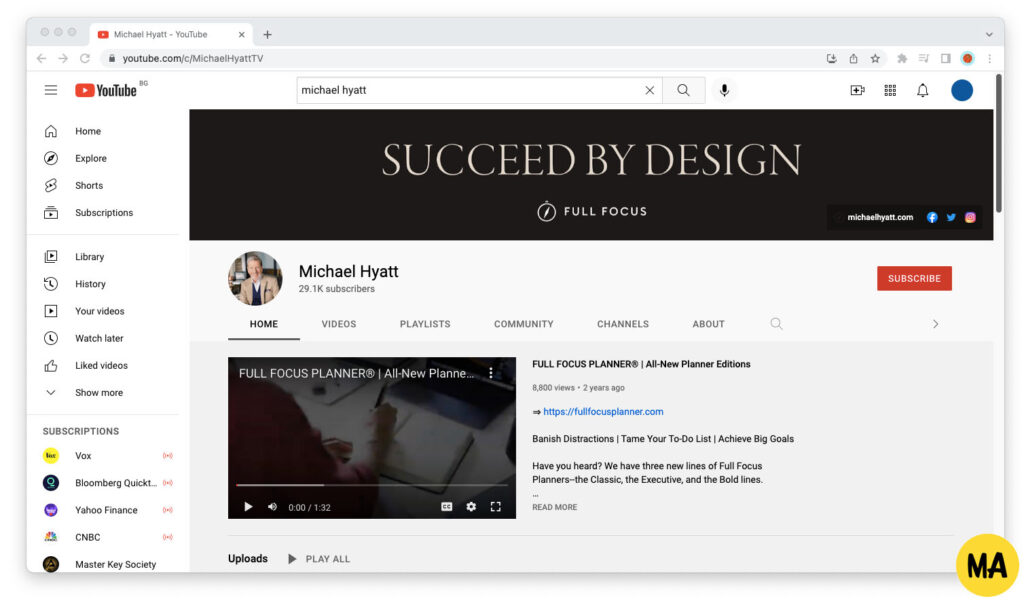Show more channel tabs with the right chevron
Image resolution: width=1024 pixels, height=601 pixels.
tap(935, 324)
